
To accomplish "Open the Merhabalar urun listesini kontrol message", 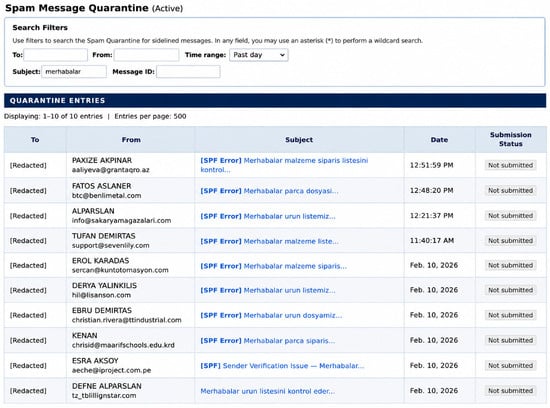I will click(x=267, y=391).
